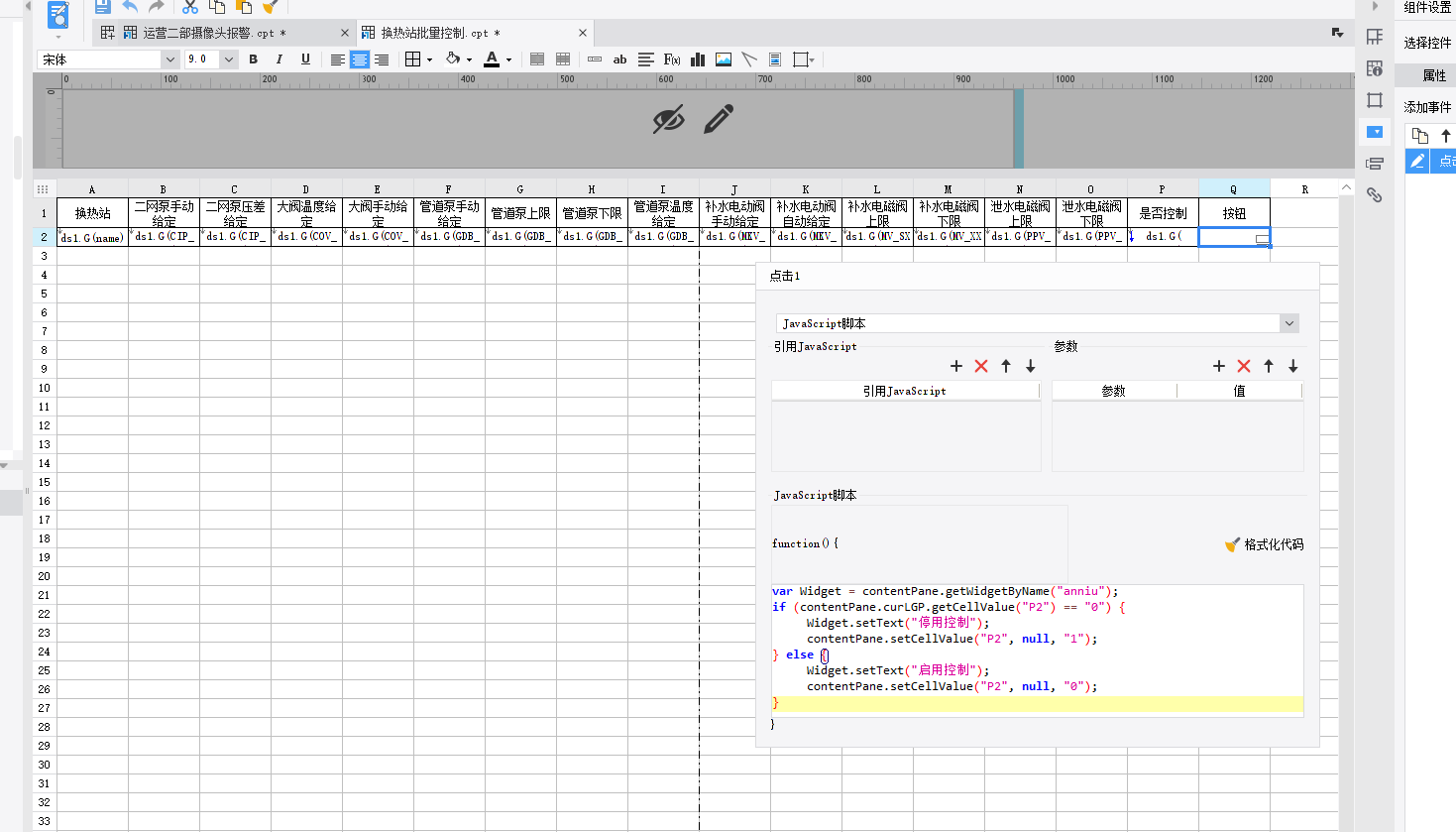Open the template preview icon at top left

coord(58,15)
